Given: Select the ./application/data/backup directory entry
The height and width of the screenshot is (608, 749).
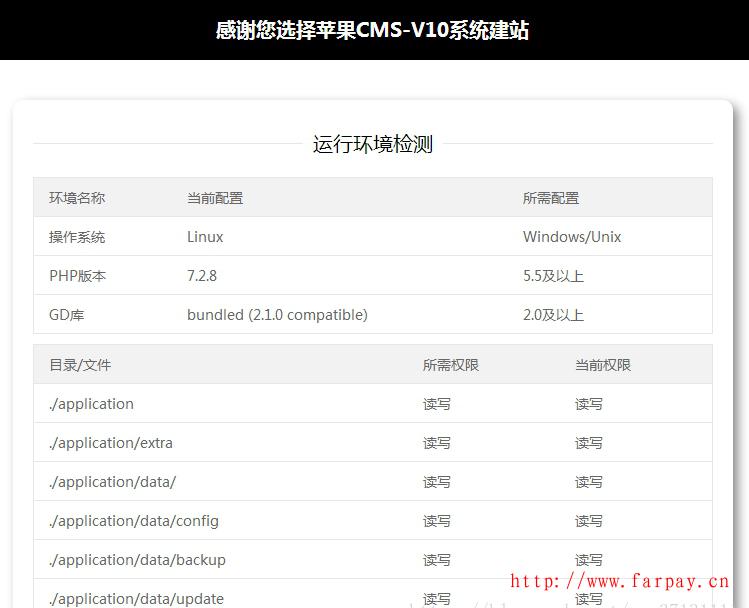Looking at the screenshot, I should point(137,560).
